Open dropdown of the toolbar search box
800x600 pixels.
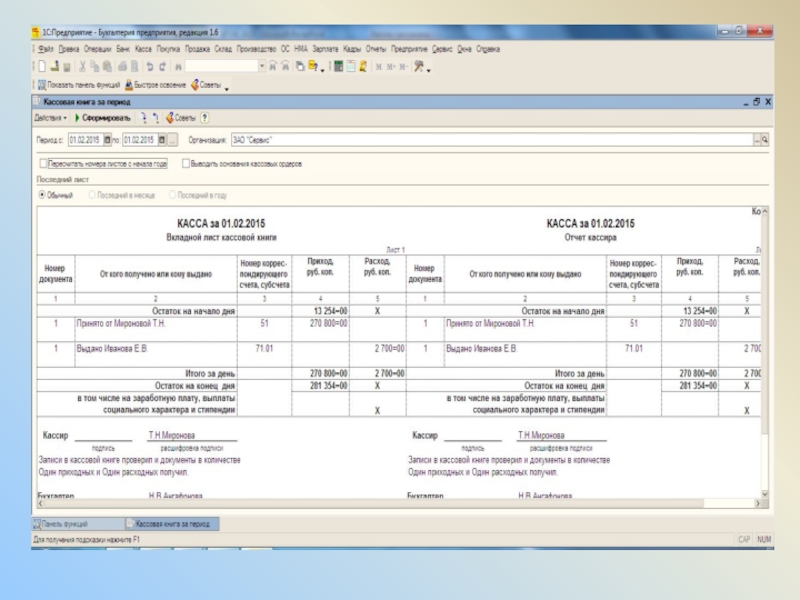pos(262,67)
